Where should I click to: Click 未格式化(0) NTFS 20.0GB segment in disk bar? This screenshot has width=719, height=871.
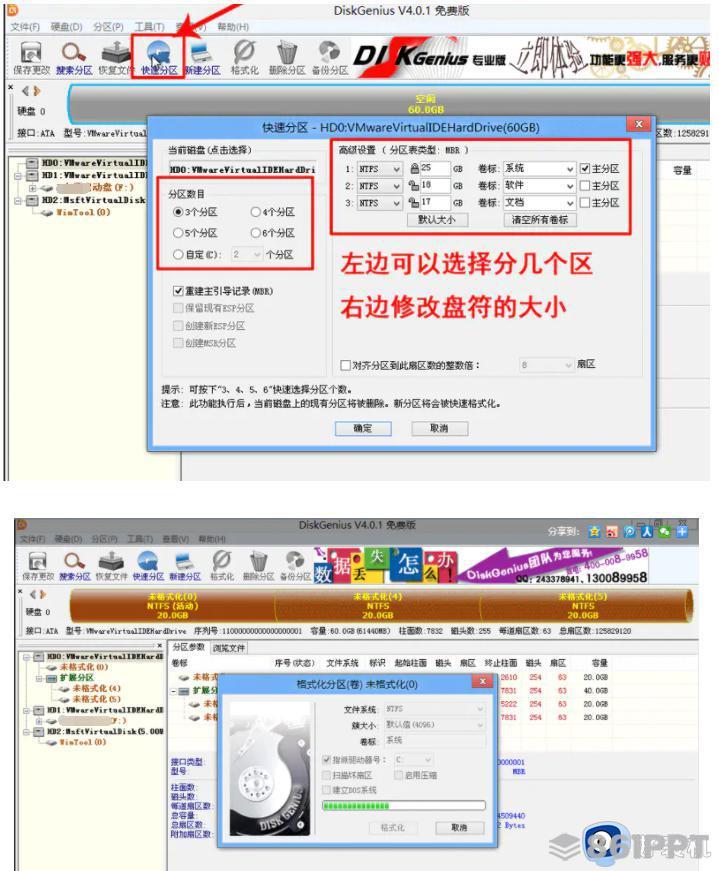172,606
